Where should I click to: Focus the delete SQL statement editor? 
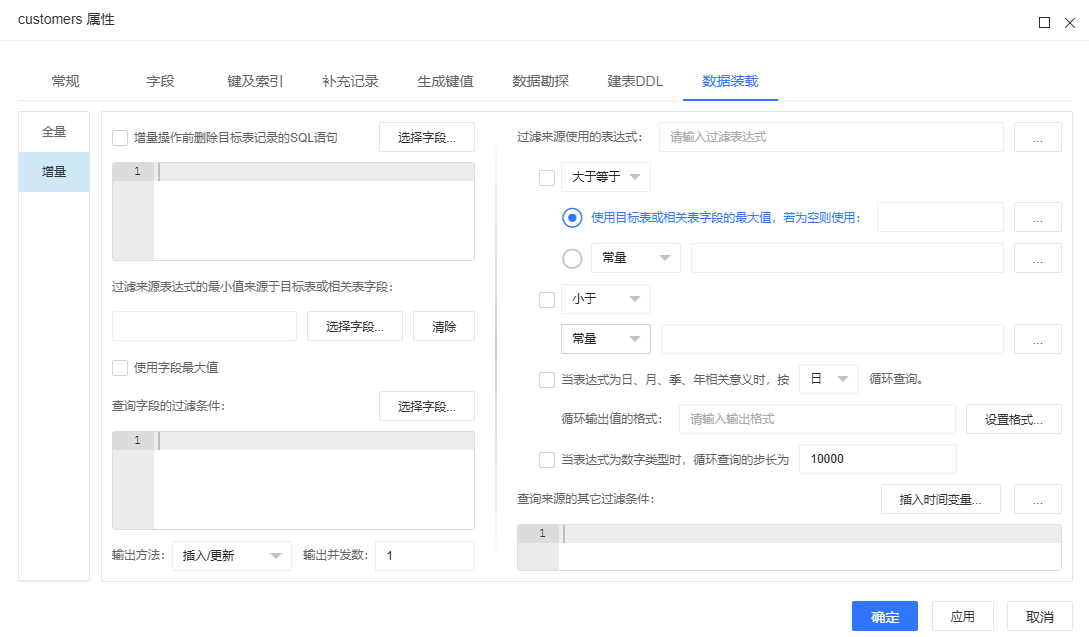(x=293, y=212)
